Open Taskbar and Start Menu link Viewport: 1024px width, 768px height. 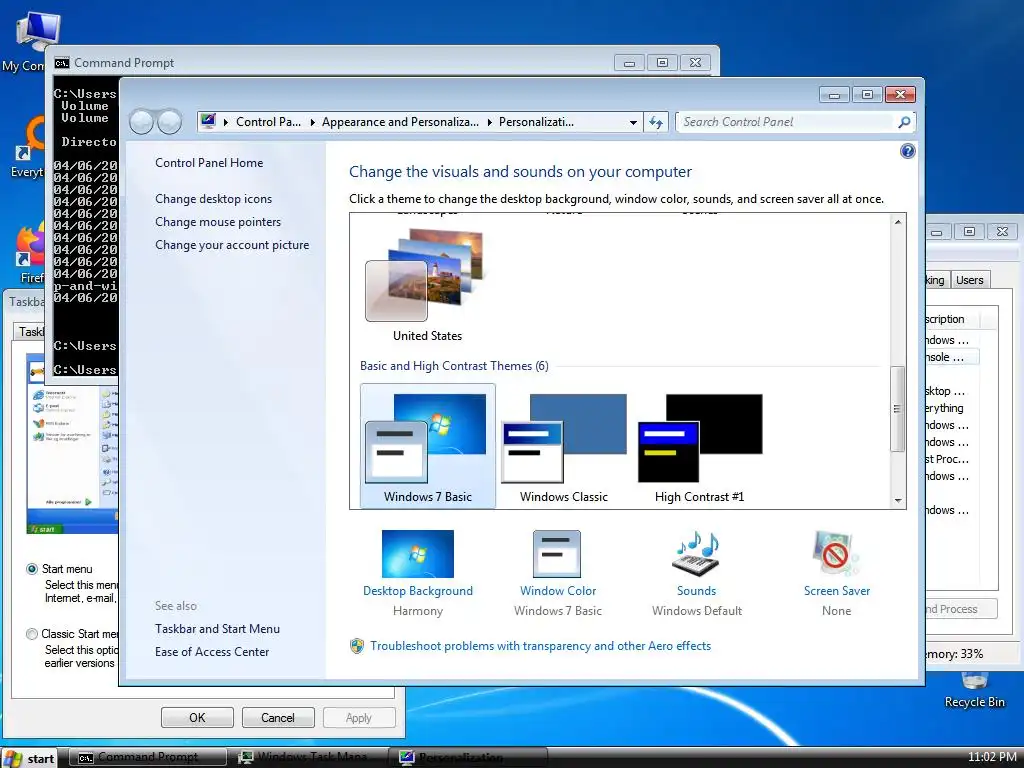217,629
